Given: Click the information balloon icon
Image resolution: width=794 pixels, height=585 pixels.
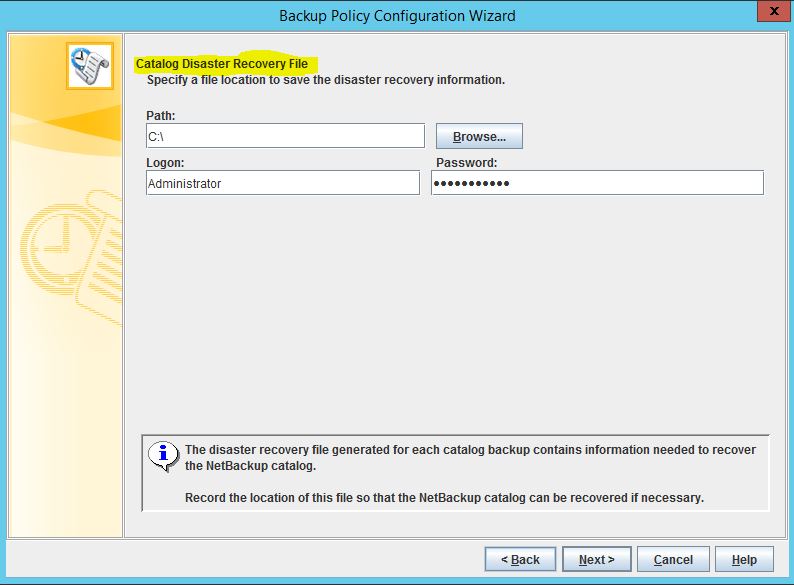Looking at the screenshot, I should pos(163,455).
